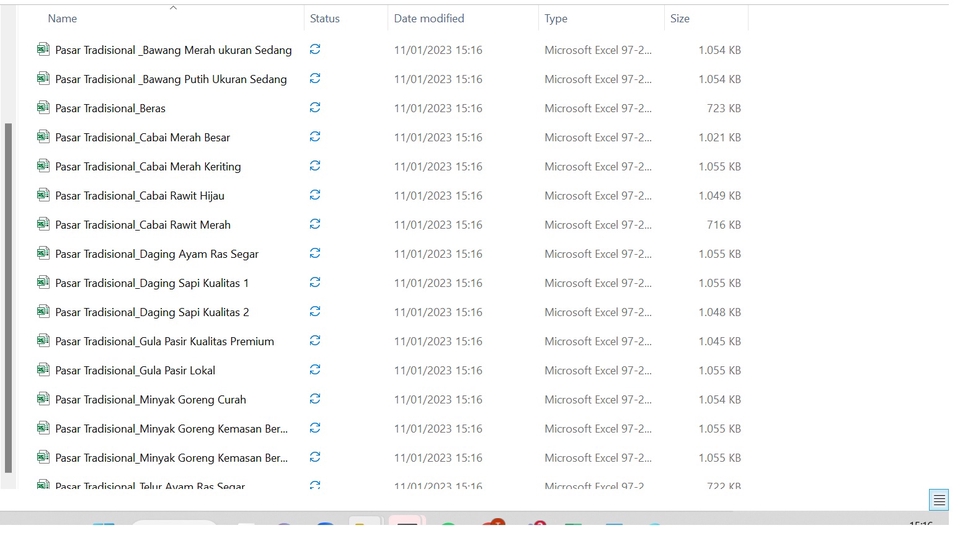Select the file name Pasar Tradisional_Beras
This screenshot has width=960, height=533.
click(x=110, y=108)
